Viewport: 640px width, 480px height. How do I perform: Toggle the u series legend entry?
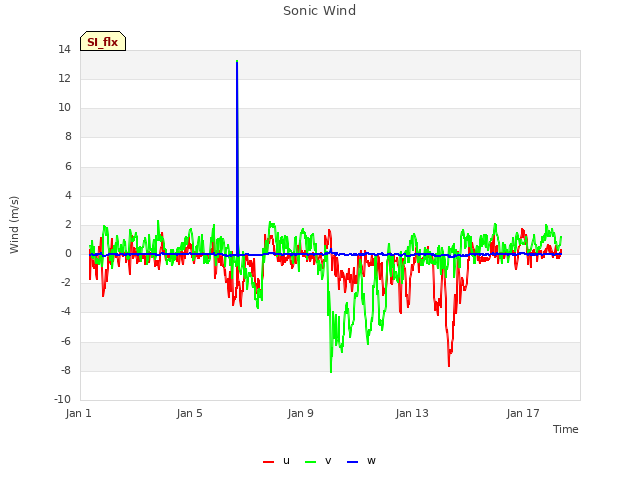(x=277, y=461)
